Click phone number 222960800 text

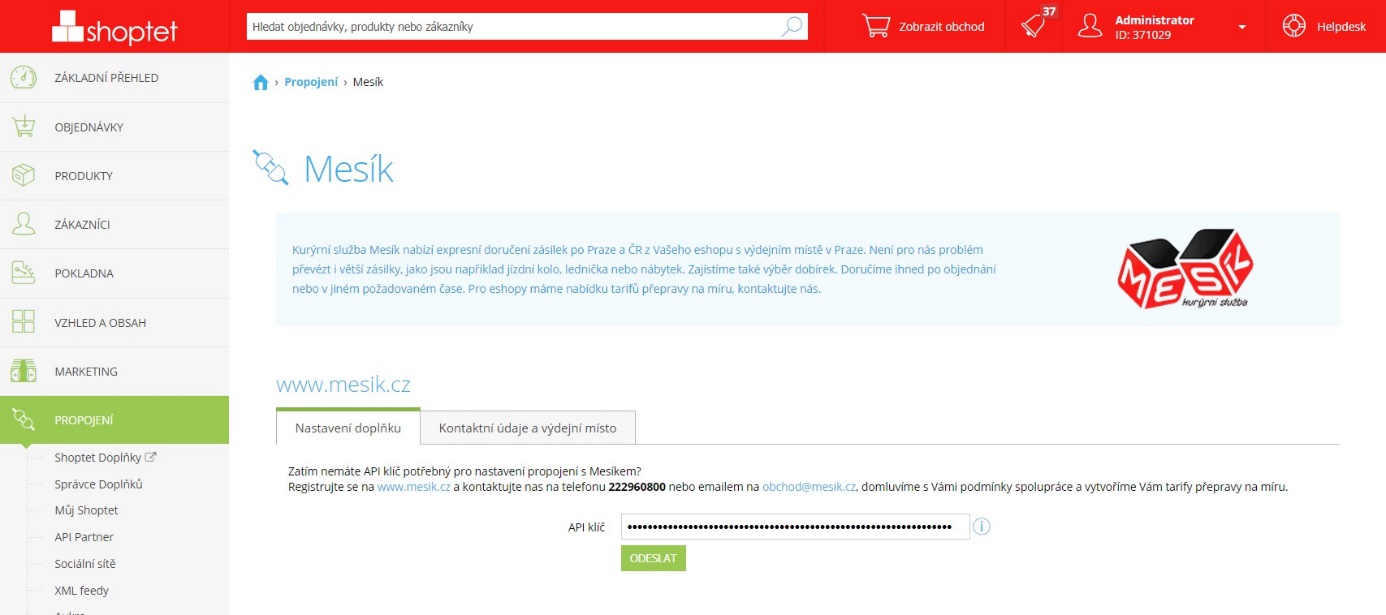coord(637,487)
